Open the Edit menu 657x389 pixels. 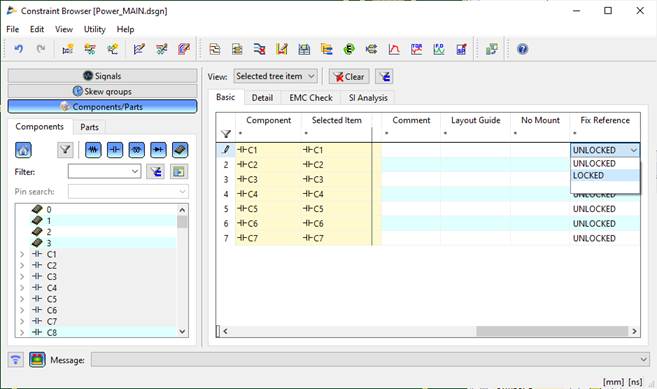(37, 29)
